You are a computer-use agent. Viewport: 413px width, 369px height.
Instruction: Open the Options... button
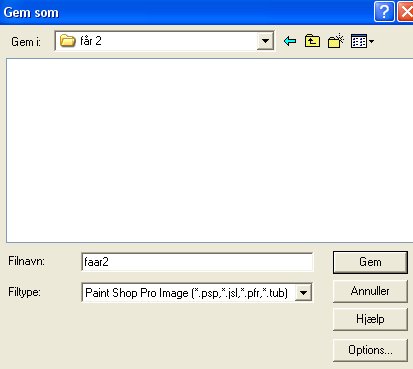click(x=370, y=350)
